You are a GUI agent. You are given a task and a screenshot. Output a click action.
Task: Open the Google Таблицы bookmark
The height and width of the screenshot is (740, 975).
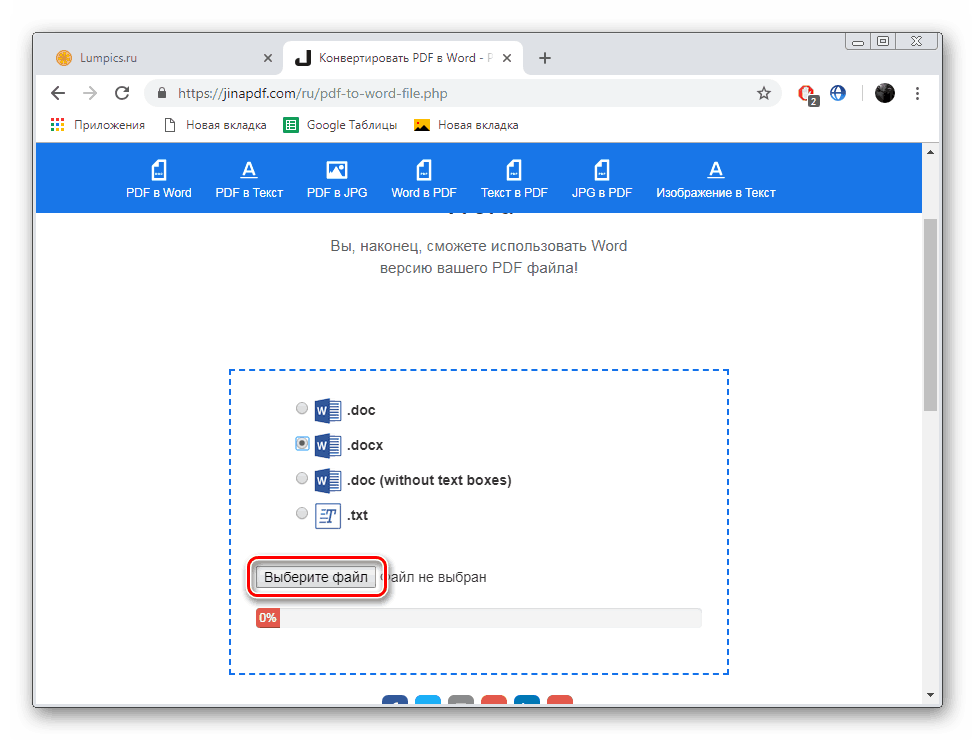click(340, 125)
